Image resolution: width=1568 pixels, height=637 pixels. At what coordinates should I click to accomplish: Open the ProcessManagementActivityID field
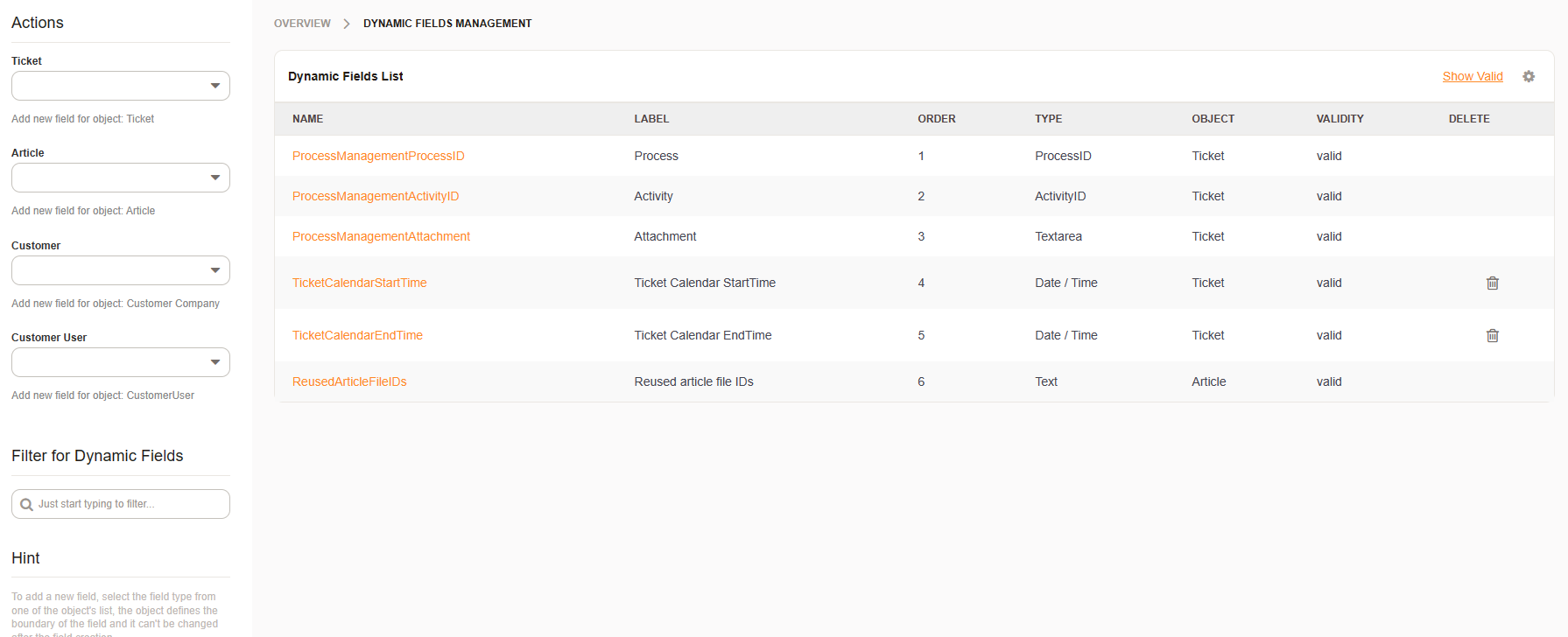376,196
